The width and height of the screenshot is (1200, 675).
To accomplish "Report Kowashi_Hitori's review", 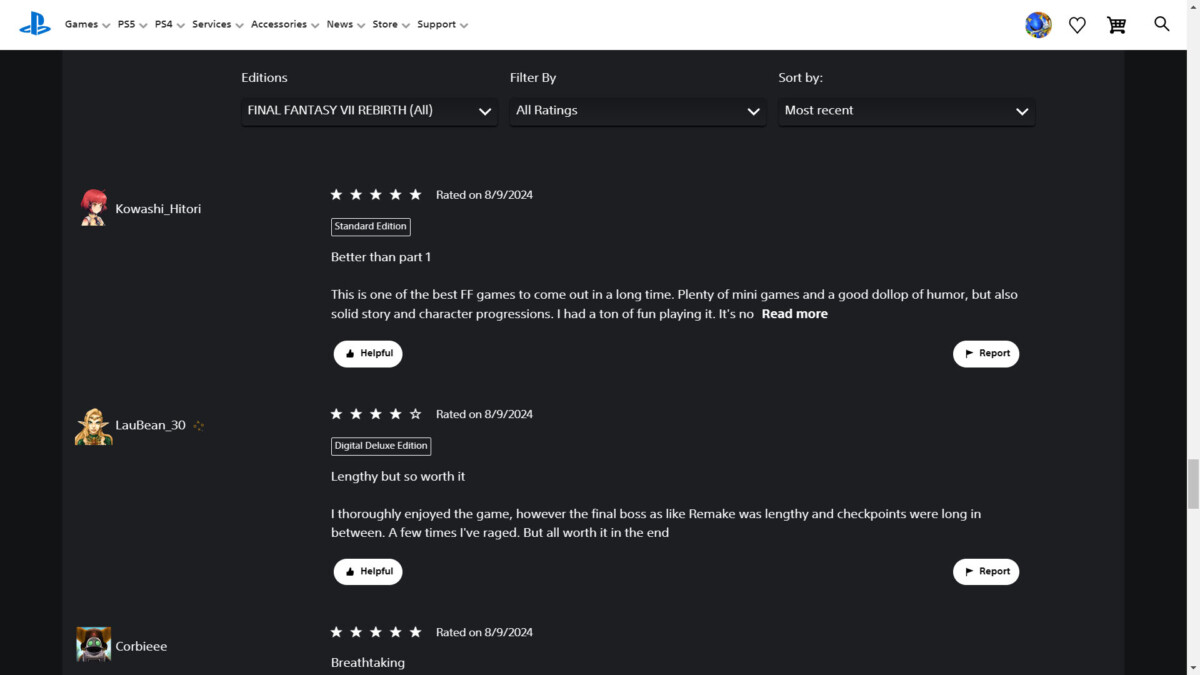I will point(986,354).
